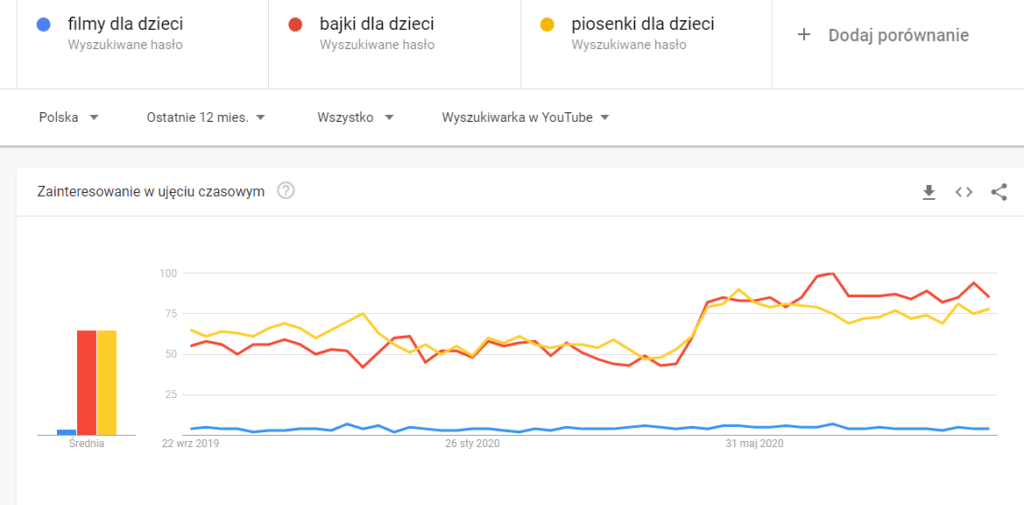Edit the bajki dla dzieci search term
This screenshot has width=1024, height=505.
(377, 23)
